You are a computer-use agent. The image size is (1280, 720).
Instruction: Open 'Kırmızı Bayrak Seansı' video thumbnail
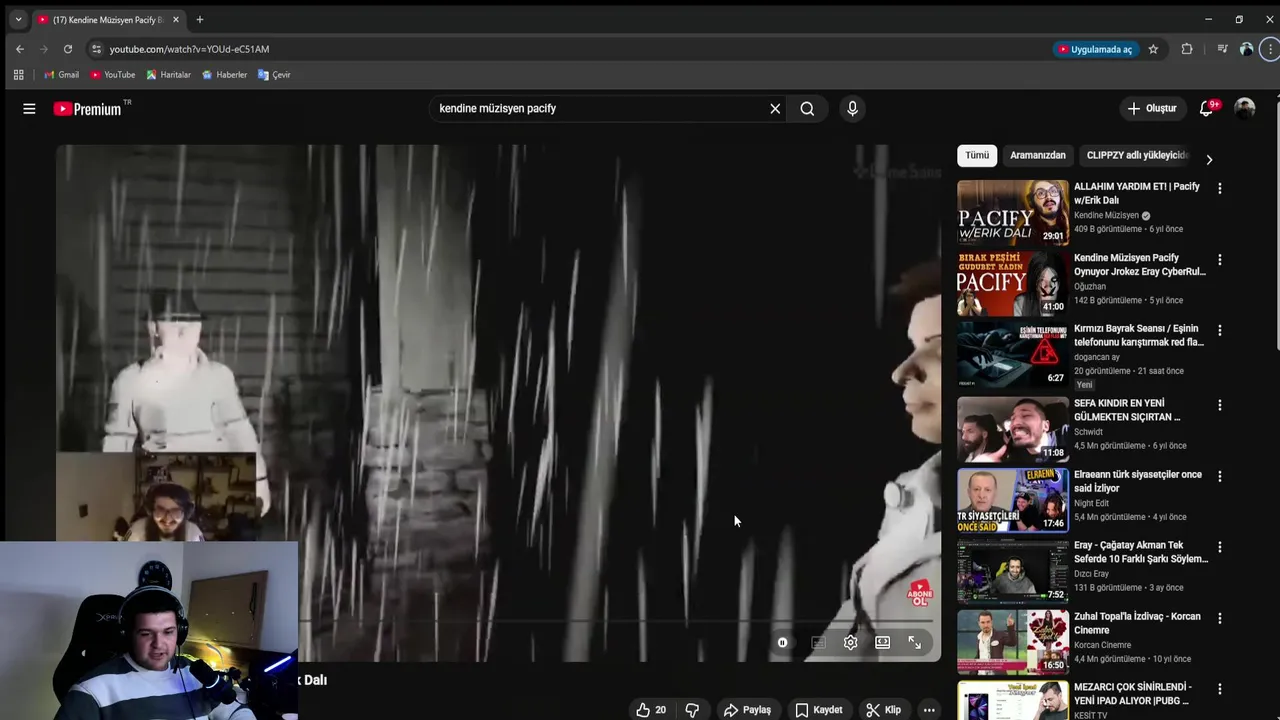pyautogui.click(x=1012, y=354)
